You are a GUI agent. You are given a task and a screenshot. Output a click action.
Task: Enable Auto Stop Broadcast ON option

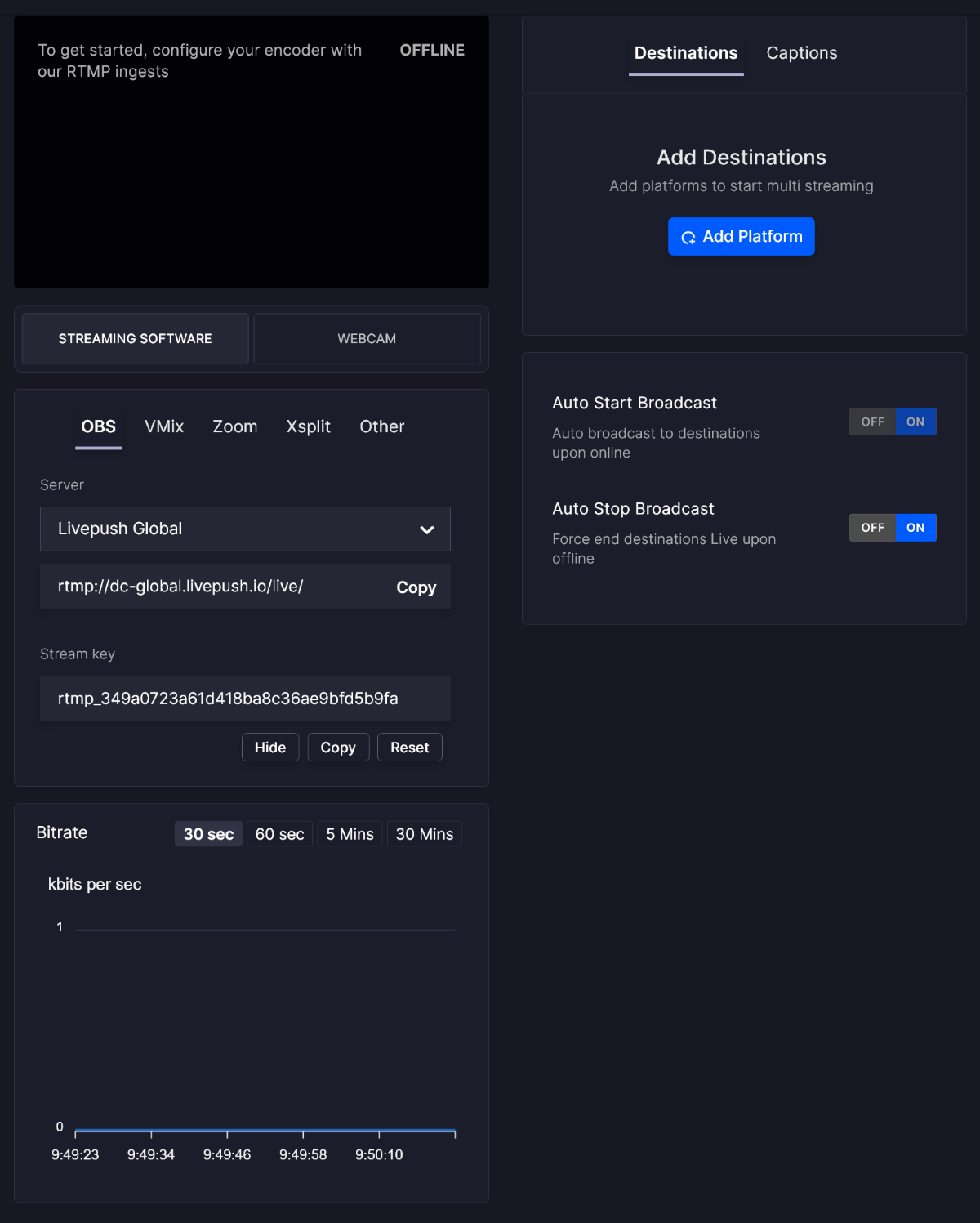point(915,528)
